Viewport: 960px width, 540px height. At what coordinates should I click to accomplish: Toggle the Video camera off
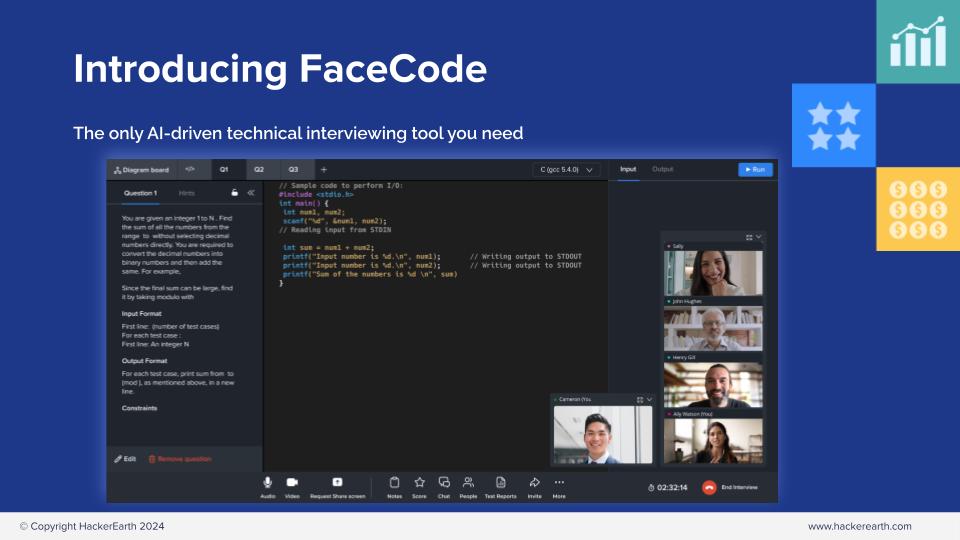[292, 482]
